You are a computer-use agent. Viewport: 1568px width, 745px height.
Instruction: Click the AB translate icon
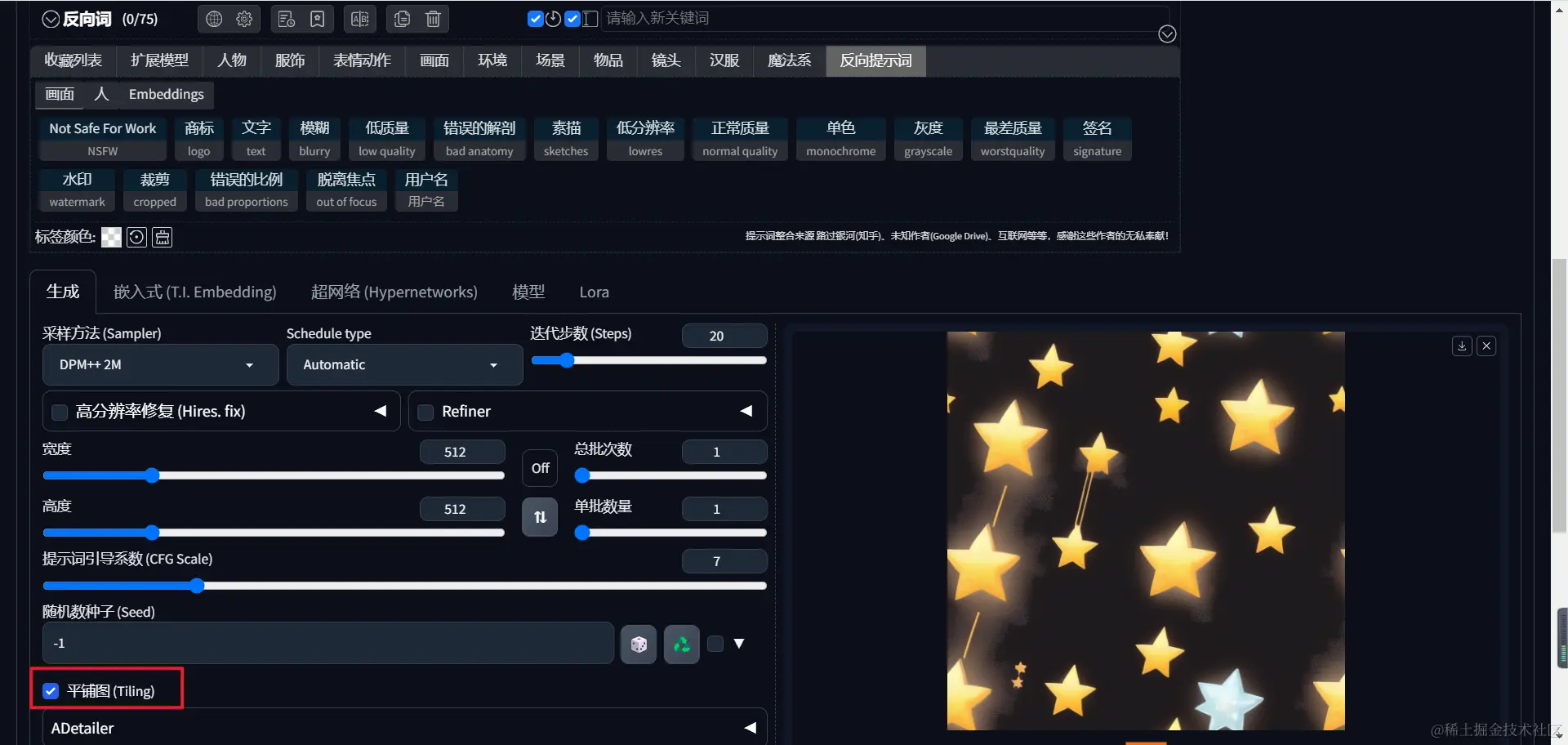(x=360, y=19)
